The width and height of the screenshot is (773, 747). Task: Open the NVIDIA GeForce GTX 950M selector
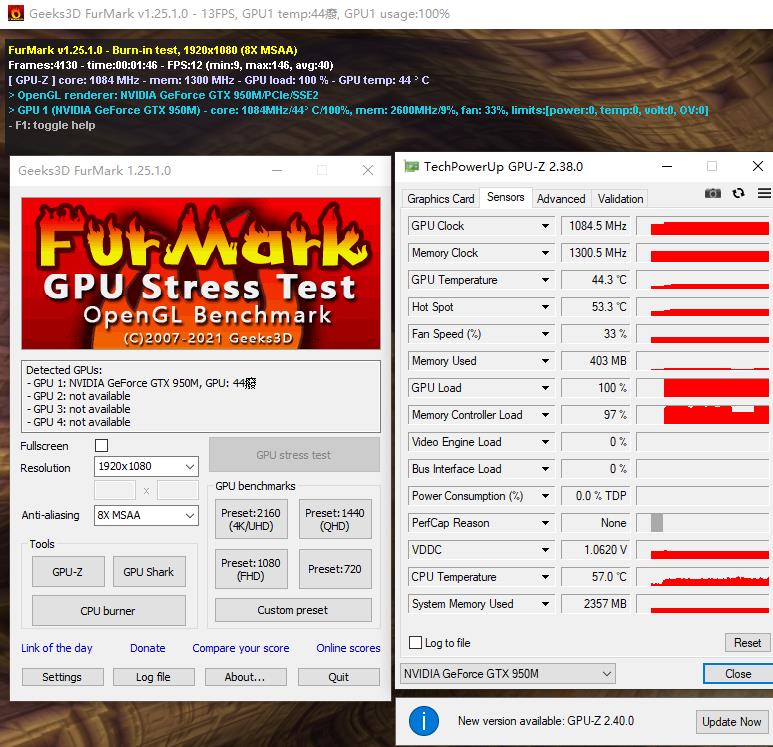tap(508, 674)
